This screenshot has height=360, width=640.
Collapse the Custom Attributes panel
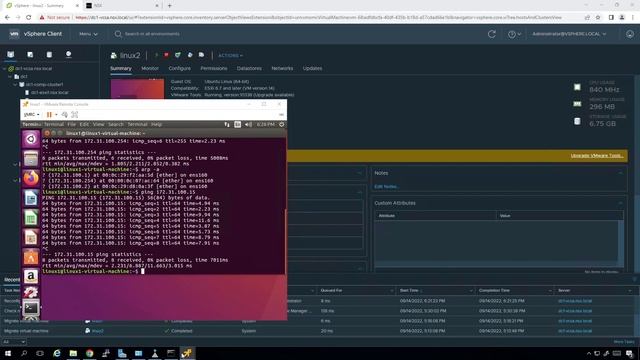tap(620, 203)
